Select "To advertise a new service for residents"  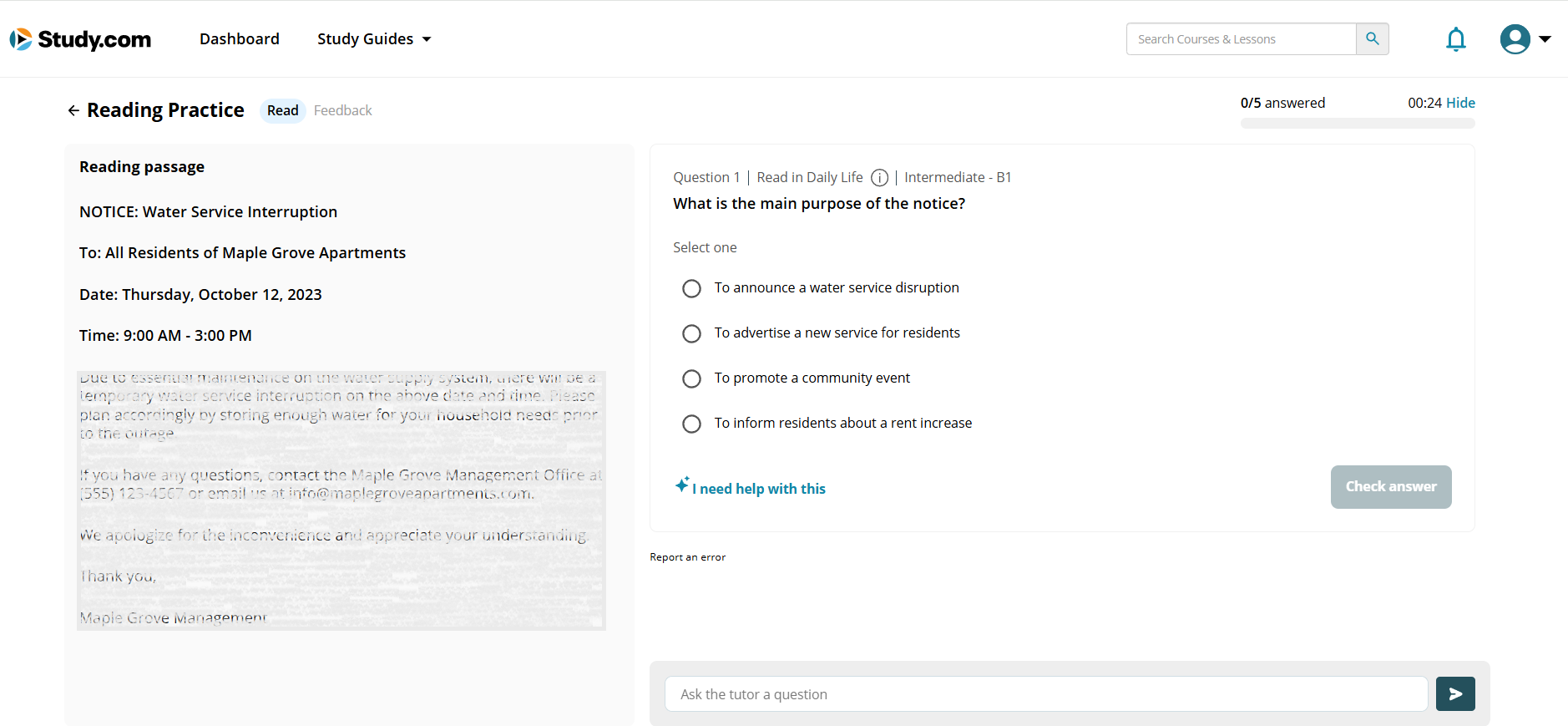[691, 333]
